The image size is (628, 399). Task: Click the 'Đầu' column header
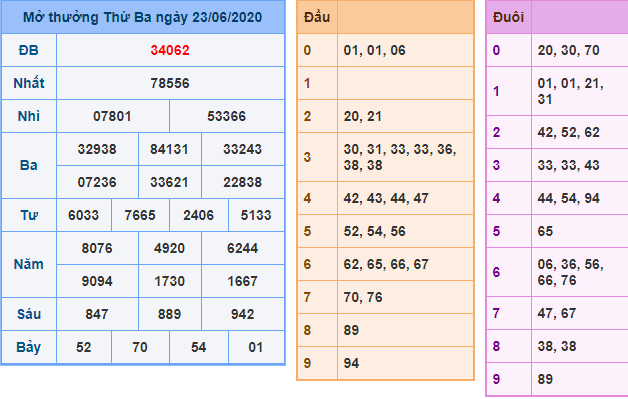click(317, 17)
